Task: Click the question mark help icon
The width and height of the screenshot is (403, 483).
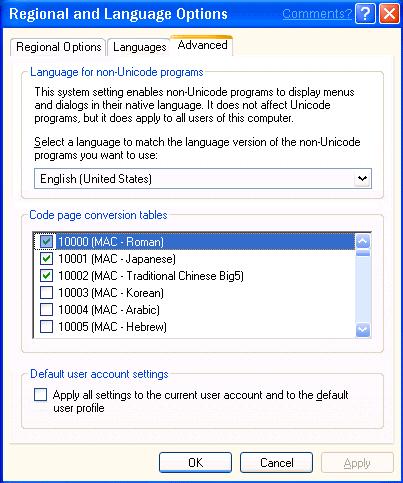Action: pos(365,14)
